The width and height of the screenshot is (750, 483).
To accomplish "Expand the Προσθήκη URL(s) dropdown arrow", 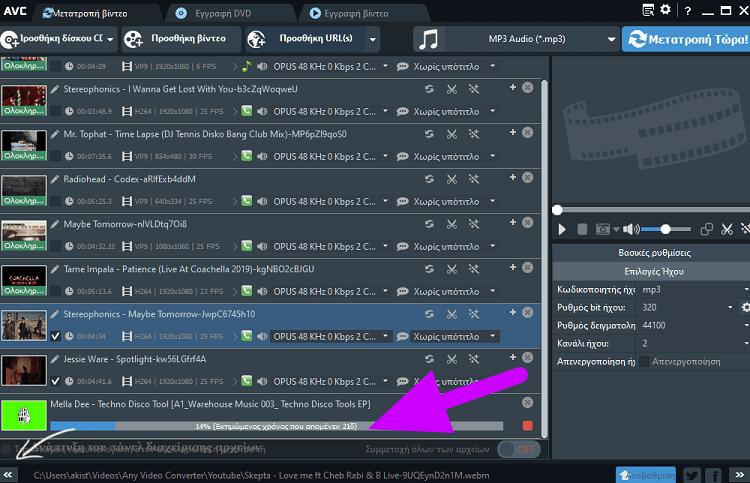I will [373, 39].
